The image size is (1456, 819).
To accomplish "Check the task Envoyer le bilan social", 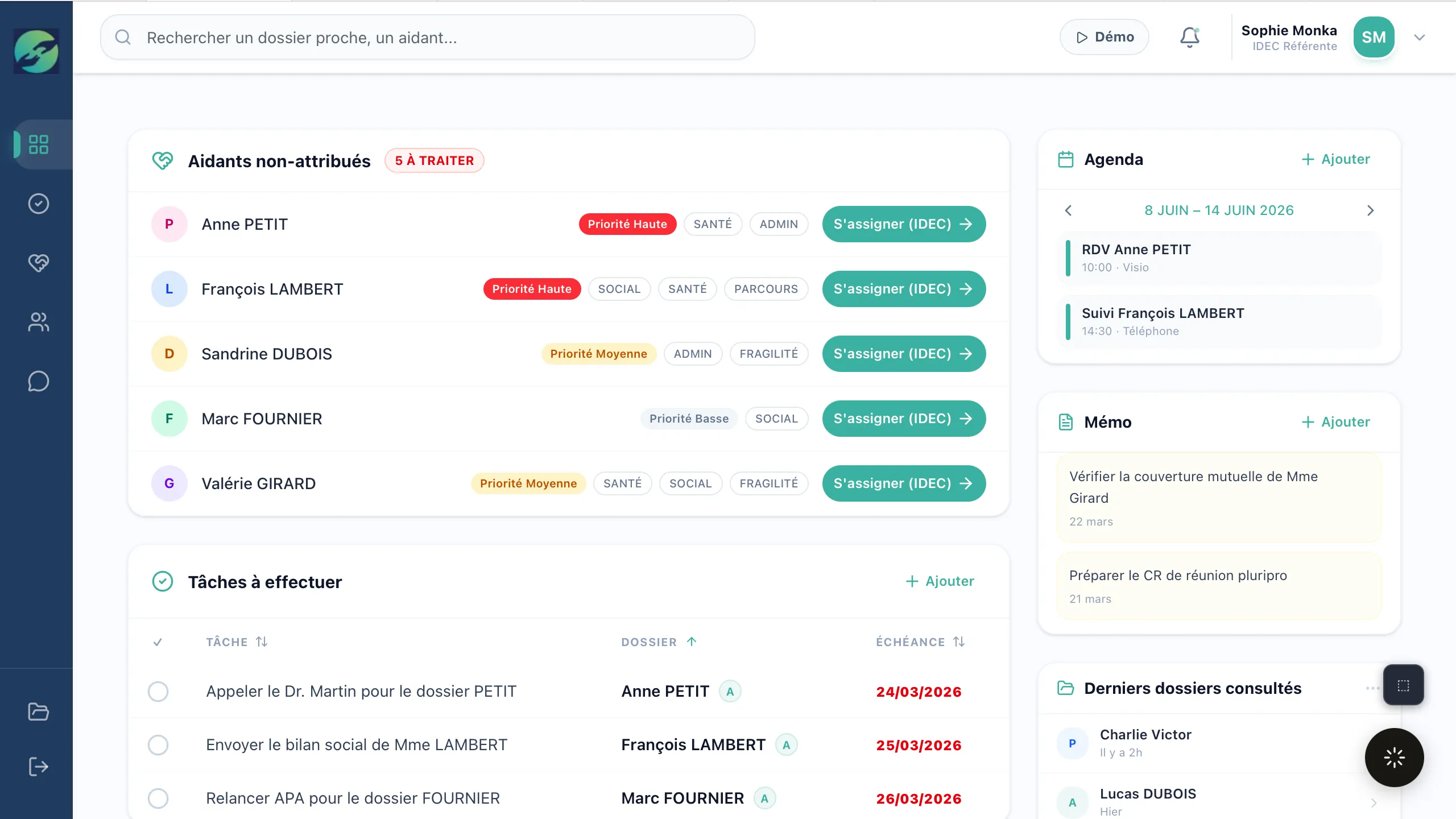I will [158, 745].
